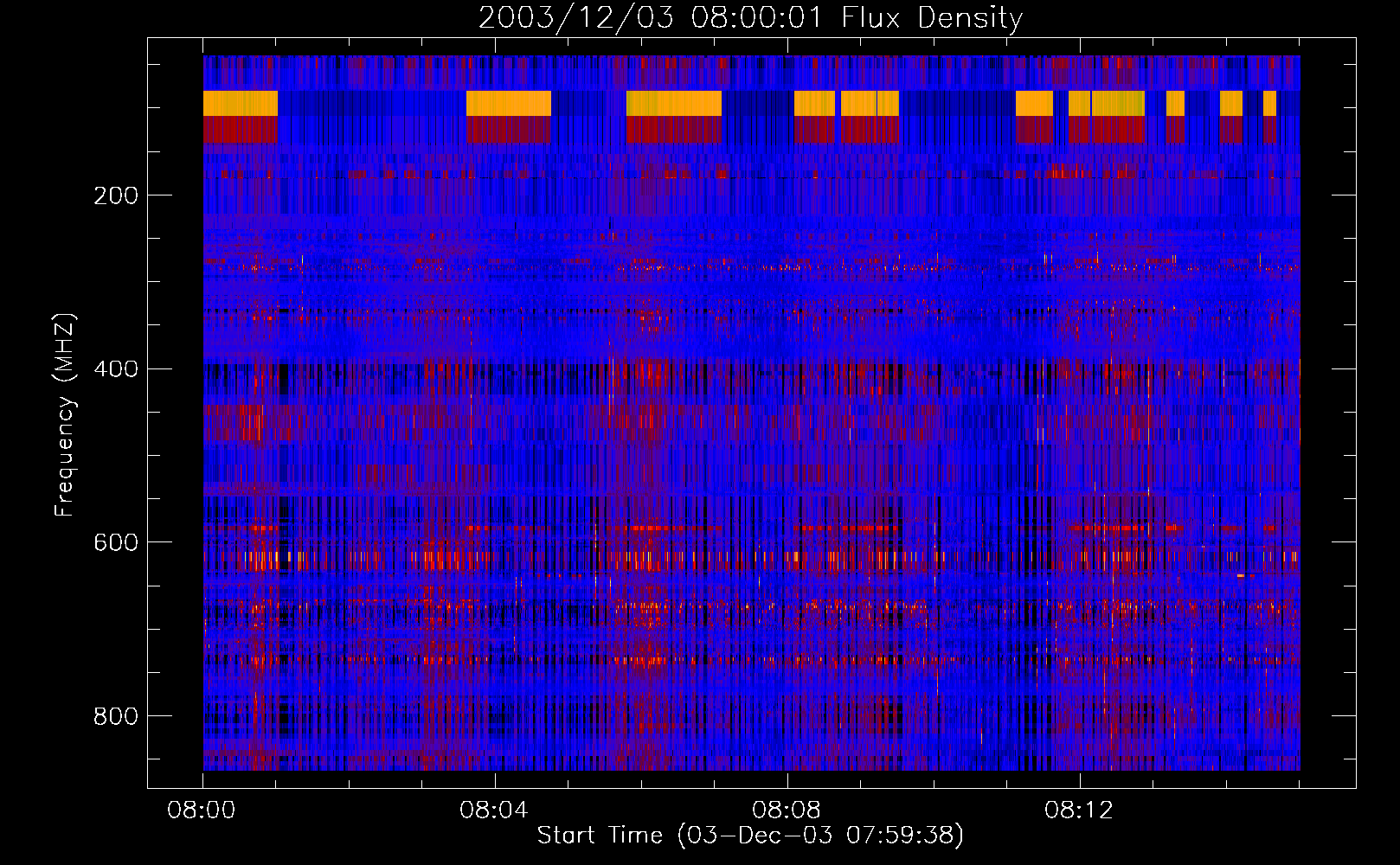Click the y-axis label "Frequency (MHZ)"
1400x865 pixels.
point(65,414)
